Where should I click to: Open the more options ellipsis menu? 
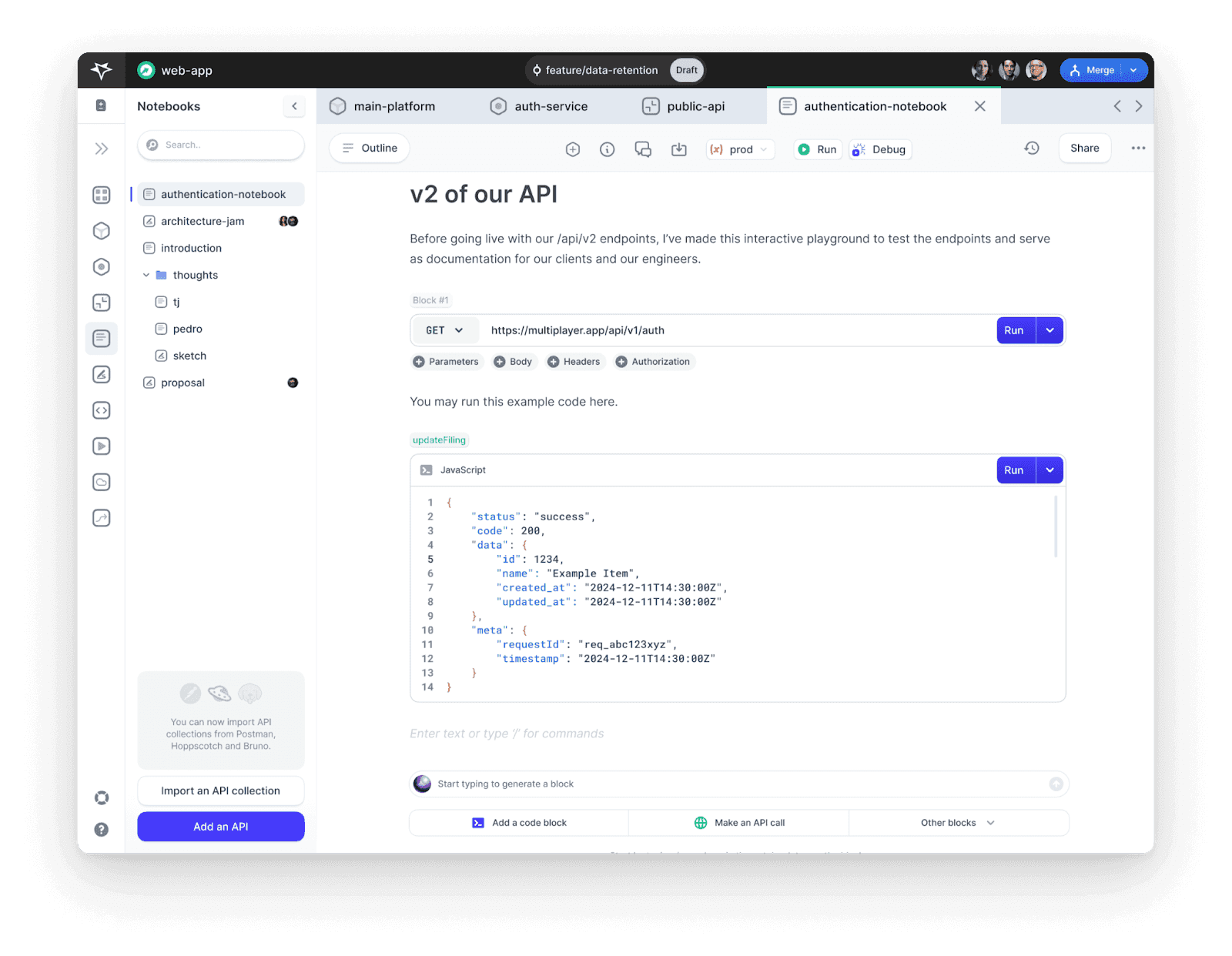1138,148
